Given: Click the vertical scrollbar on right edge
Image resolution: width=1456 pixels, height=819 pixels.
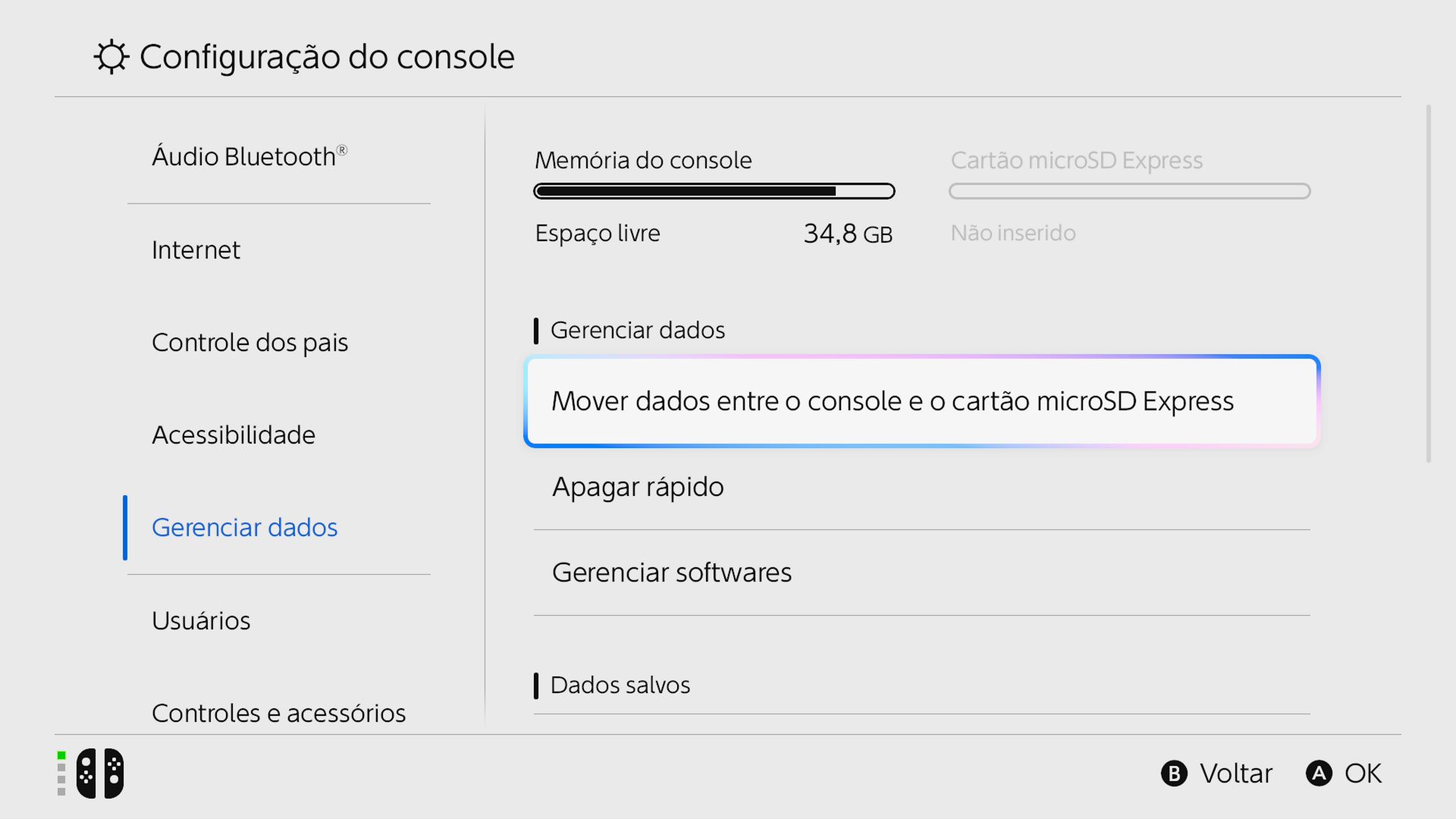Looking at the screenshot, I should click(x=1428, y=284).
